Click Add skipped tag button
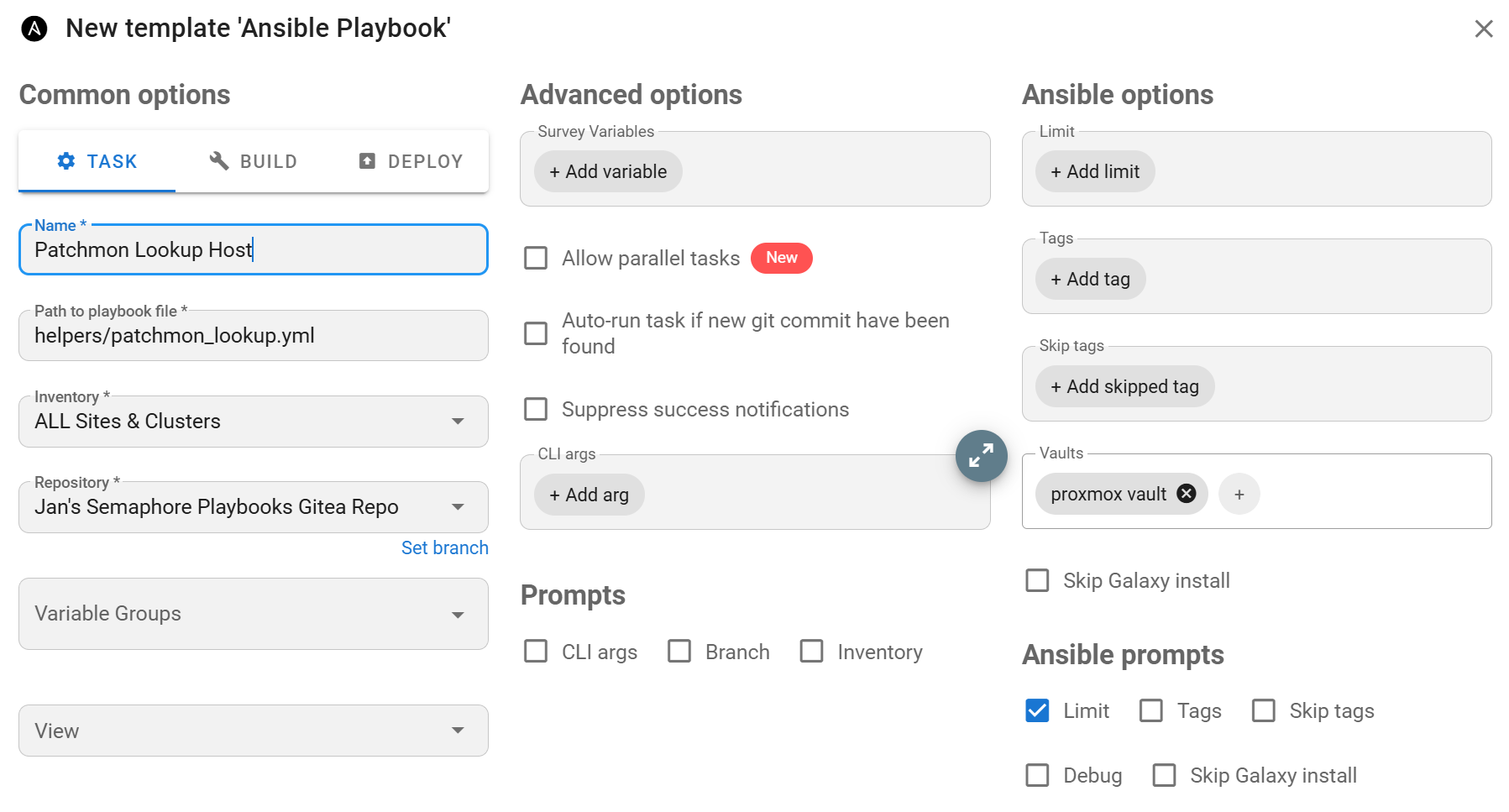This screenshot has width=1509, height=812. (x=1124, y=386)
